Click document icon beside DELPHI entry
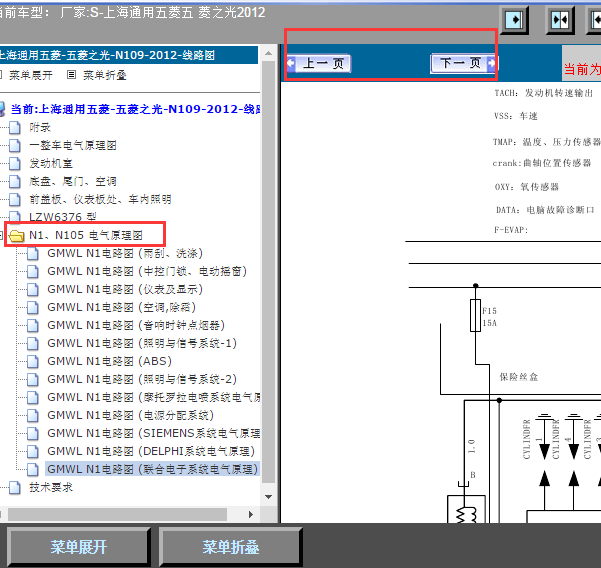 coord(33,451)
